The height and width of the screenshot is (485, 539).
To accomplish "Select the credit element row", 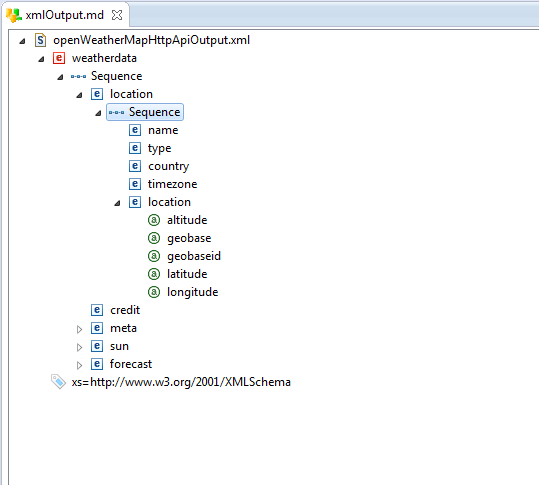I will (x=125, y=310).
